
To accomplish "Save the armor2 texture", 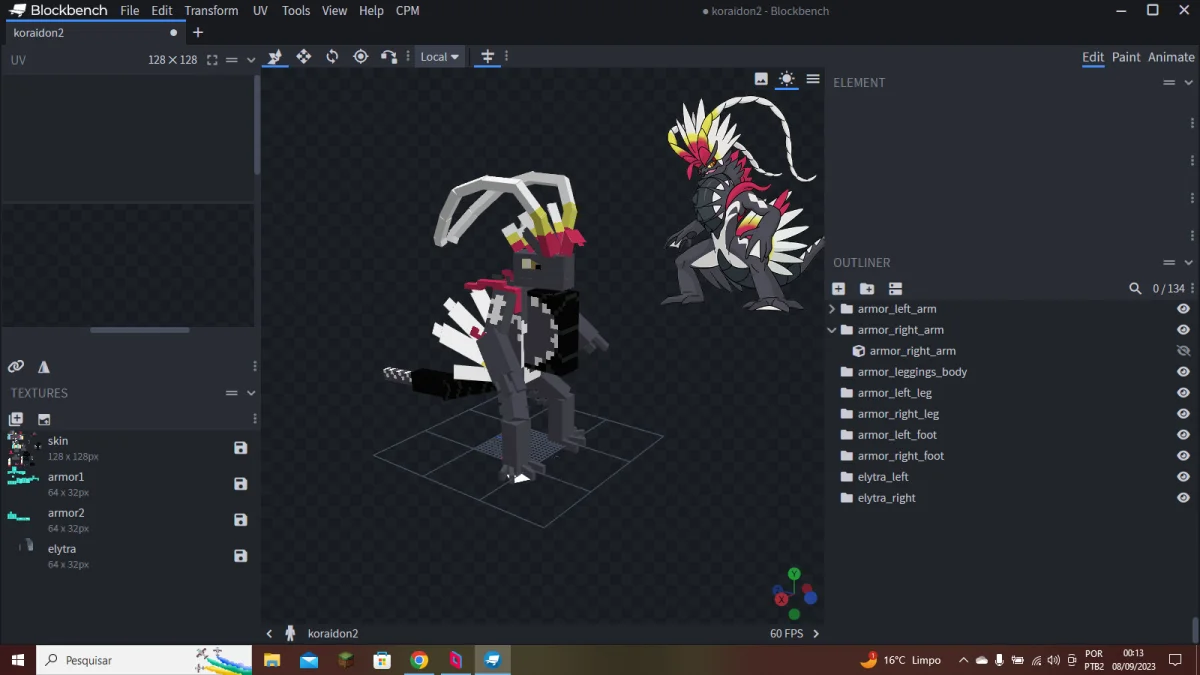I will pyautogui.click(x=240, y=520).
